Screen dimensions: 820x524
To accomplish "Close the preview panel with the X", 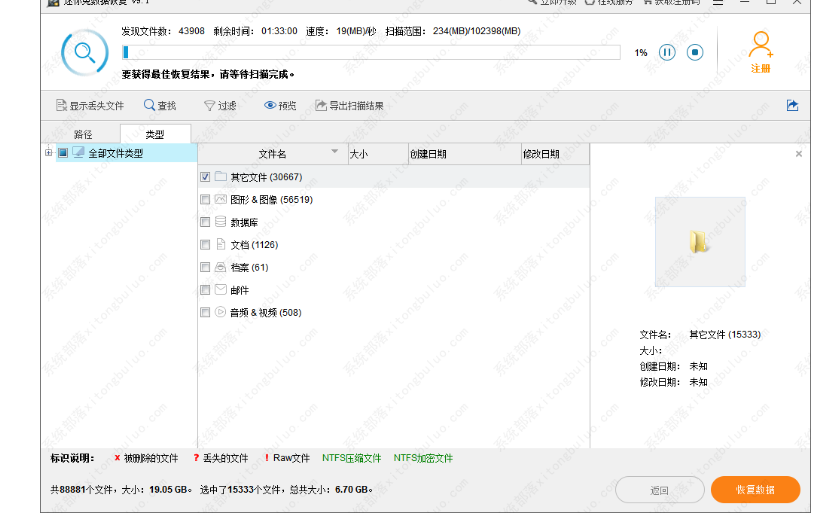I will pyautogui.click(x=798, y=154).
